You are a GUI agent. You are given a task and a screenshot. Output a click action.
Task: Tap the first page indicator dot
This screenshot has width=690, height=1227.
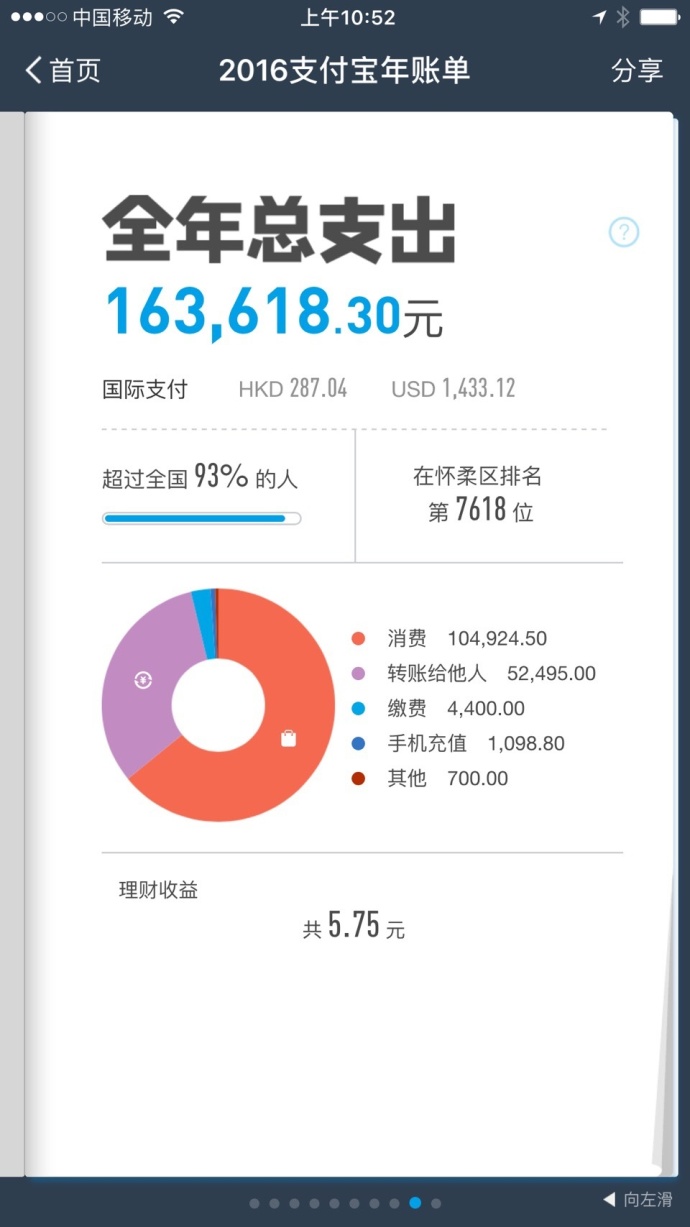(254, 1203)
